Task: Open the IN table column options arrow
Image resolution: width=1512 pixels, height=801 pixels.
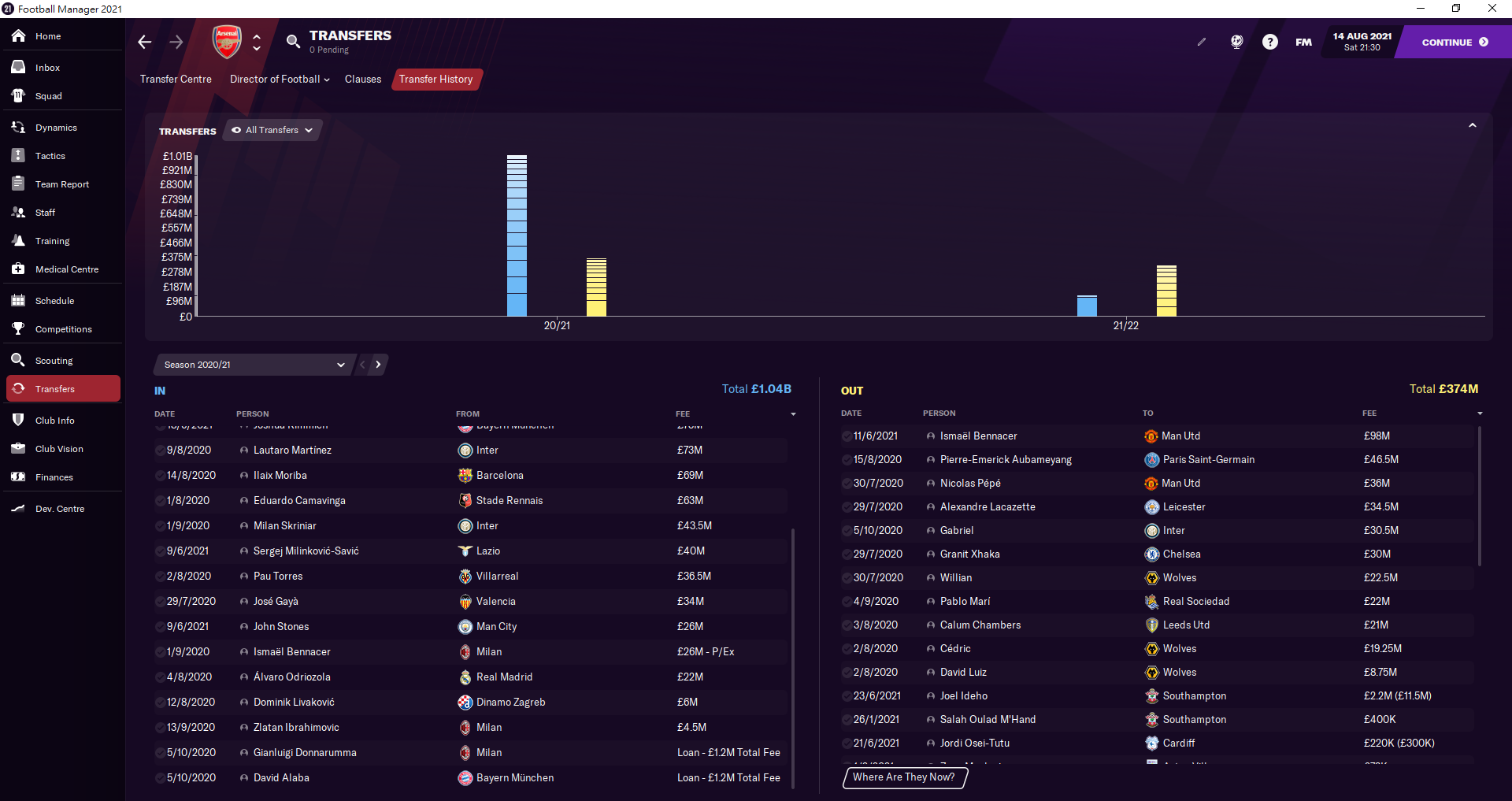Action: 793,414
